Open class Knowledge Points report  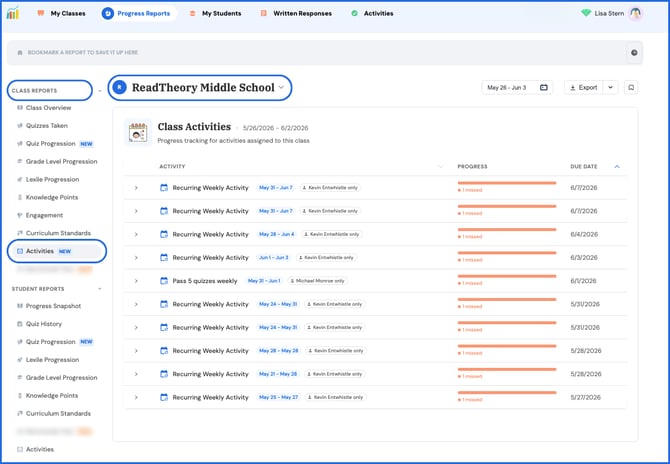(x=52, y=197)
